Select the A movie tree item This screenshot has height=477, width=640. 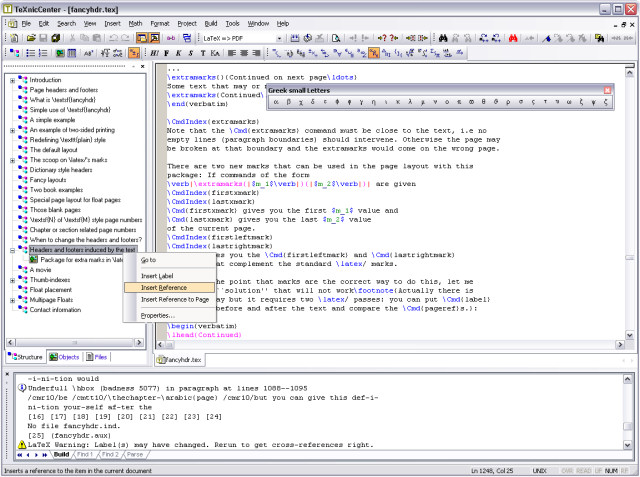(40, 270)
